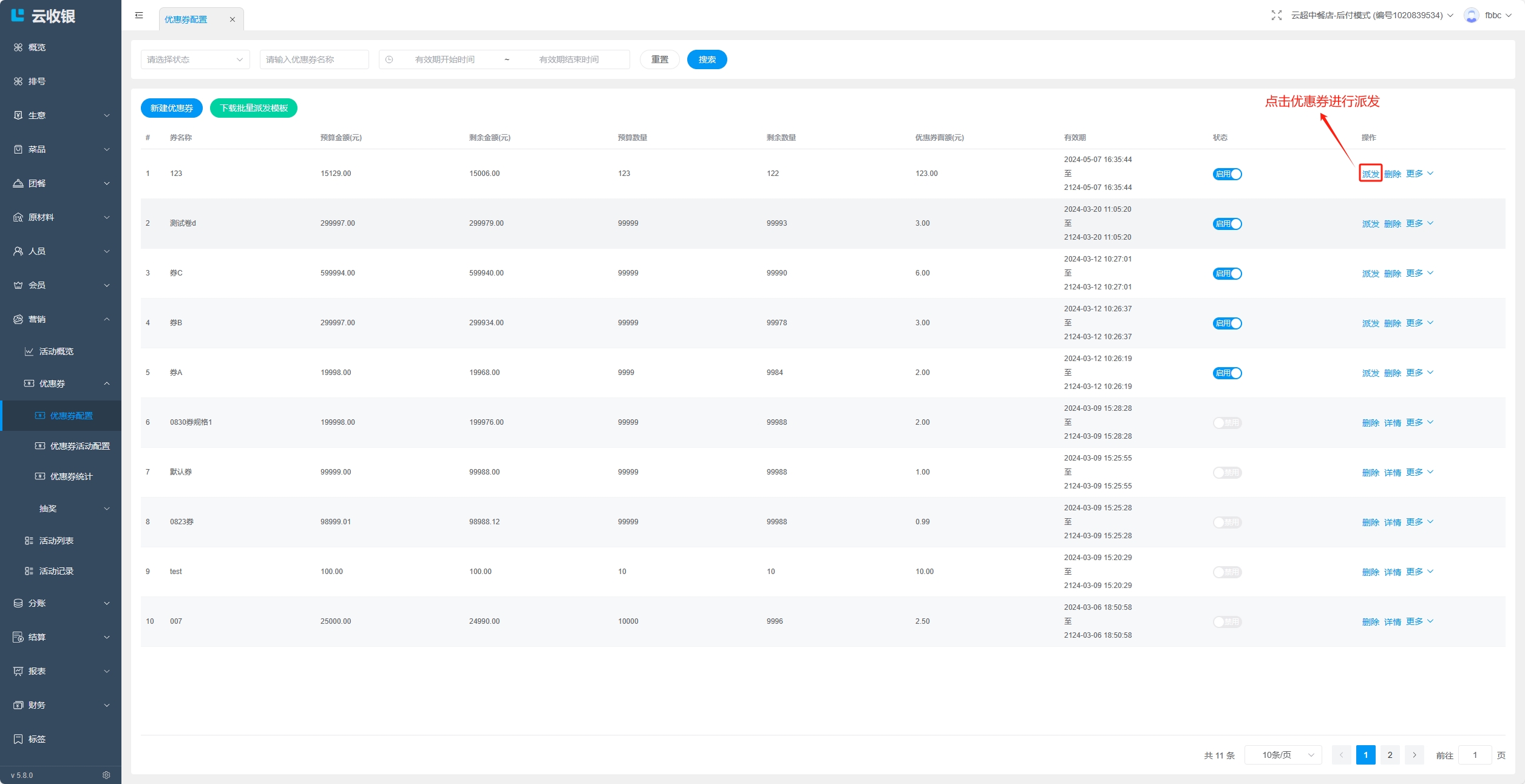1525x784 pixels.
Task: Open the 10条/页 page size dropdown
Action: pos(1283,755)
